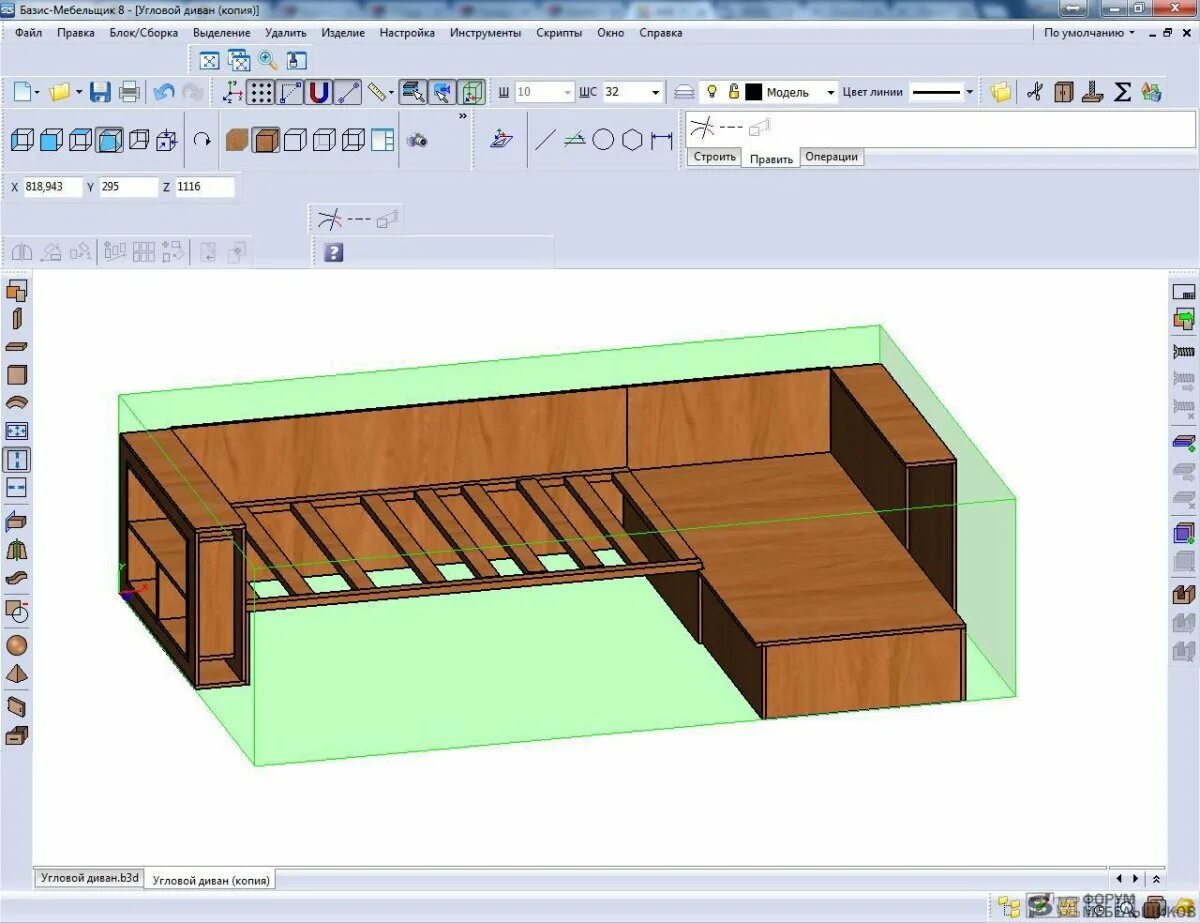Click the New document icon
Viewport: 1200px width, 923px height.
23,92
